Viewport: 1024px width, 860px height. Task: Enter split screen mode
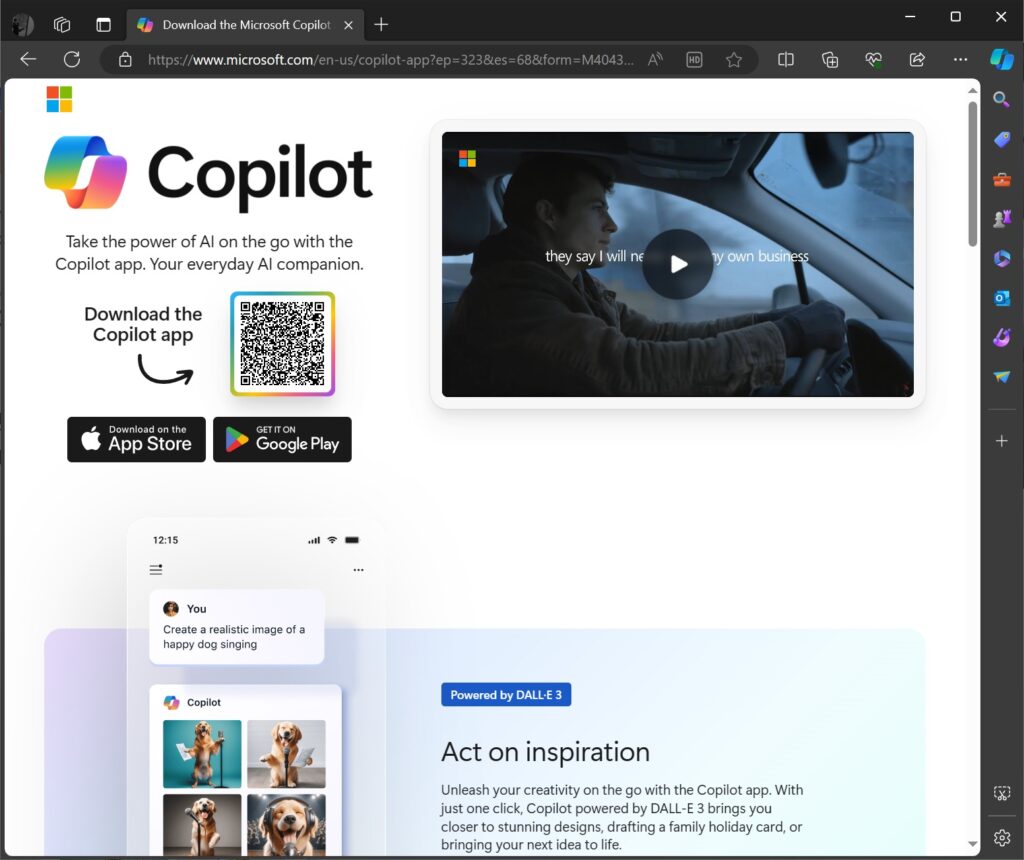point(786,59)
